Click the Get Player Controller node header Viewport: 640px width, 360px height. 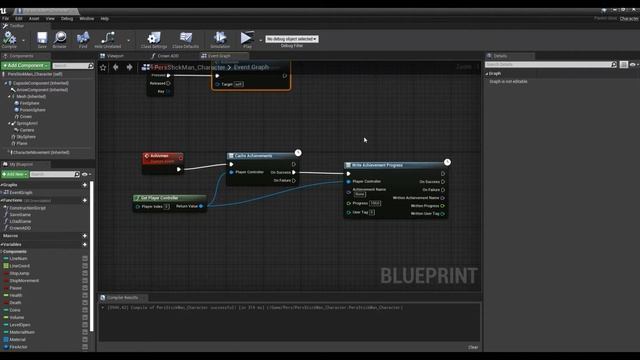click(x=169, y=198)
